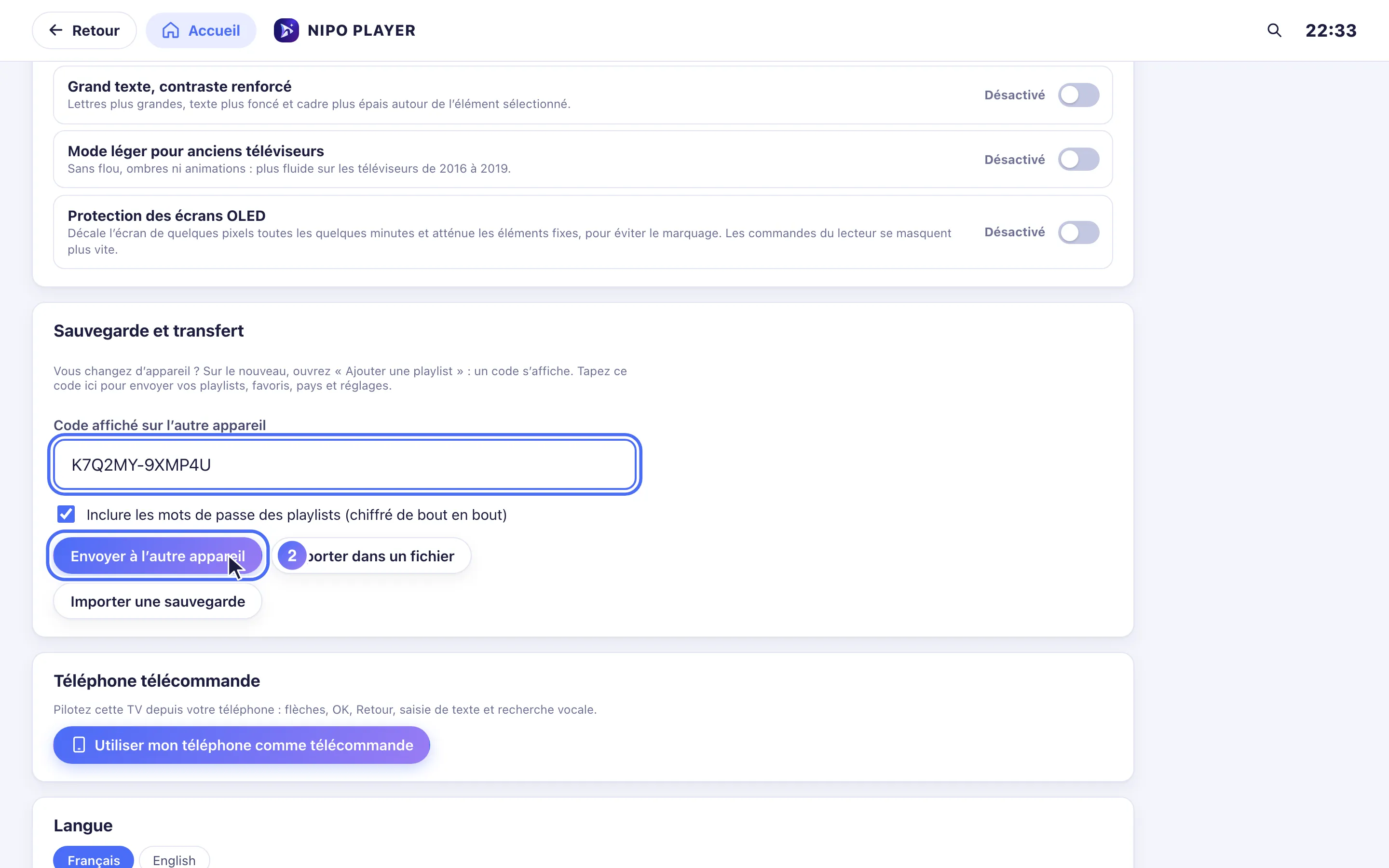
Task: Click the Sauvegarde et transfert heading
Action: tap(149, 331)
